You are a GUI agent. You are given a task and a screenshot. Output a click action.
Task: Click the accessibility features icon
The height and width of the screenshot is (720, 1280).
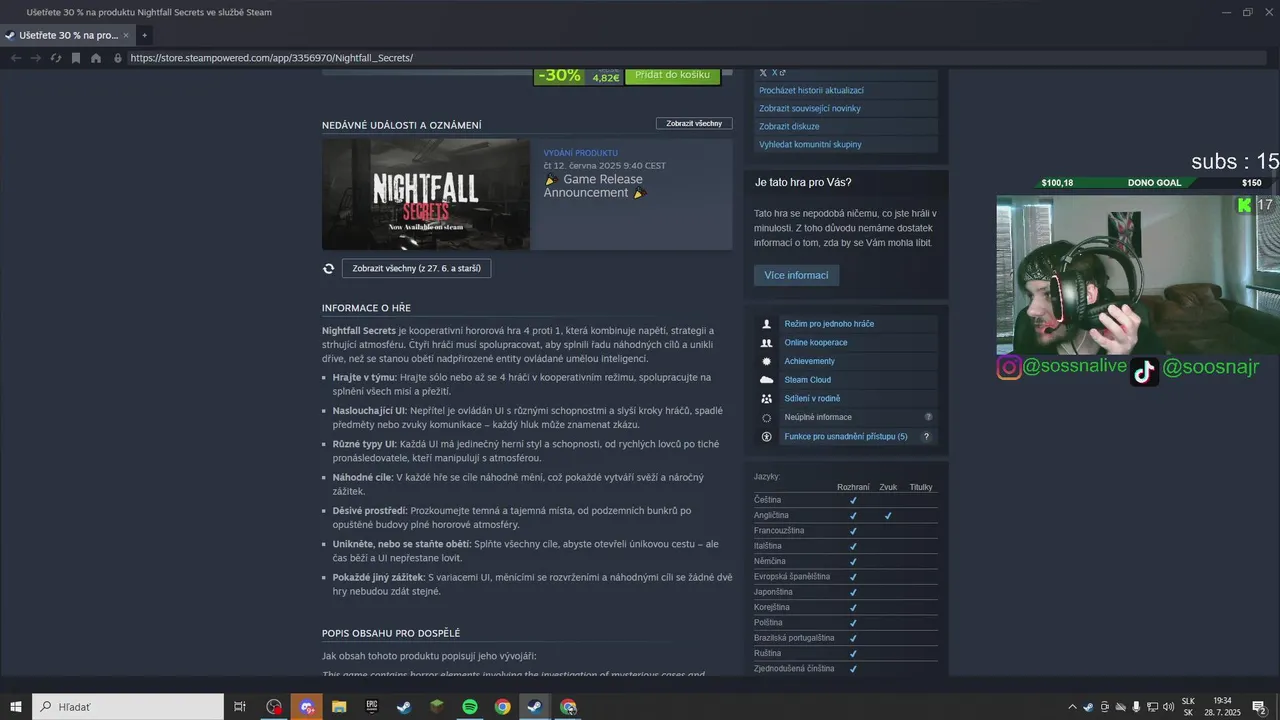coord(766,436)
